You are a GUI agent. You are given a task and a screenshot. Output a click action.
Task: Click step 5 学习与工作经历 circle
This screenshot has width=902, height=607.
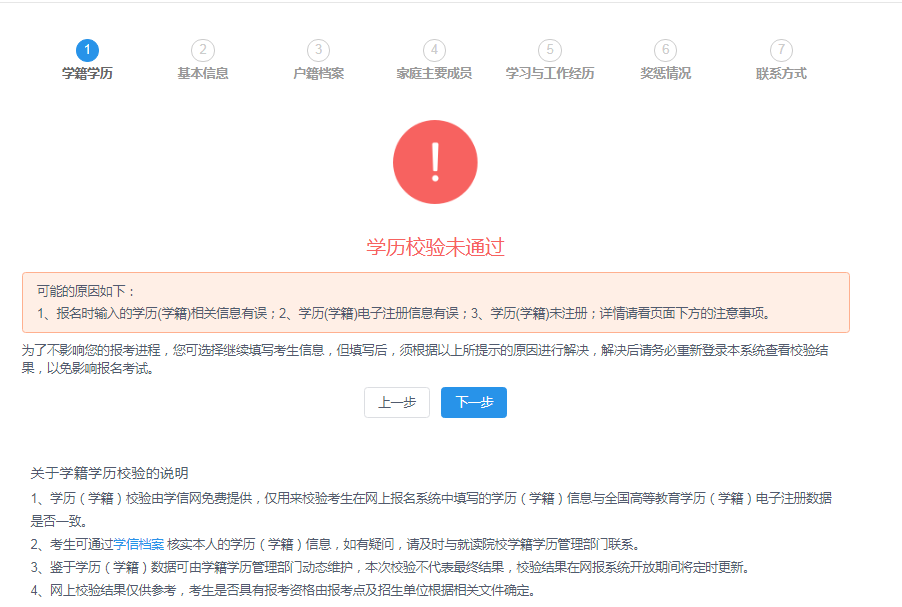pos(549,49)
